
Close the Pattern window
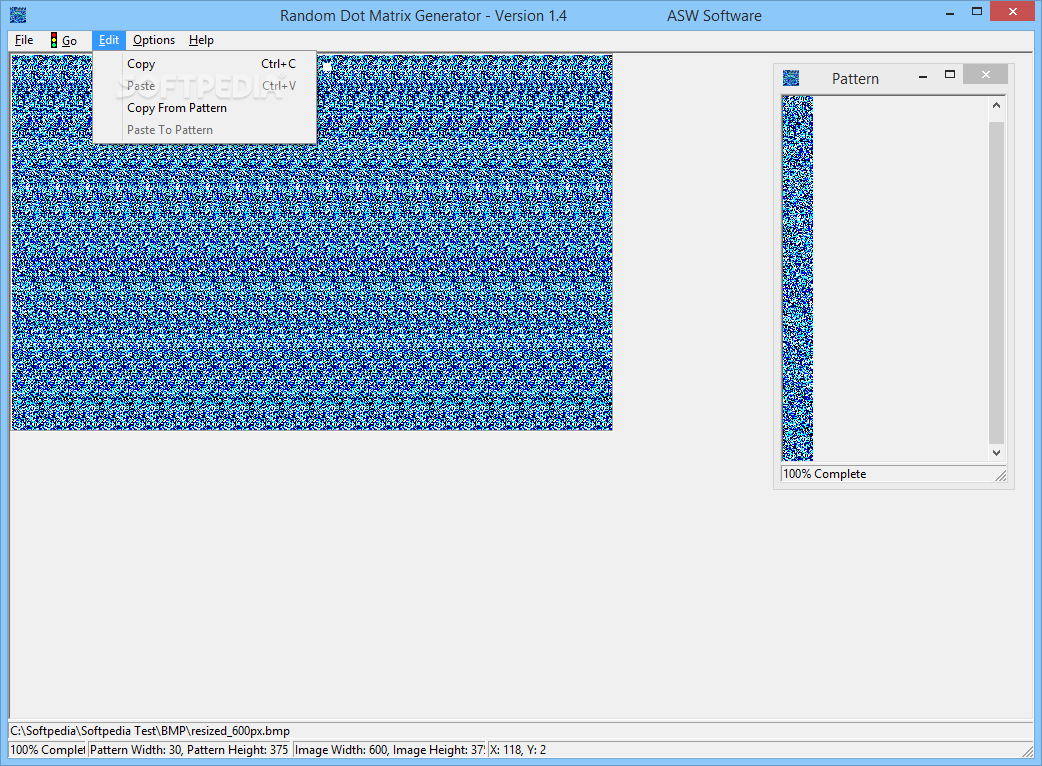point(986,74)
